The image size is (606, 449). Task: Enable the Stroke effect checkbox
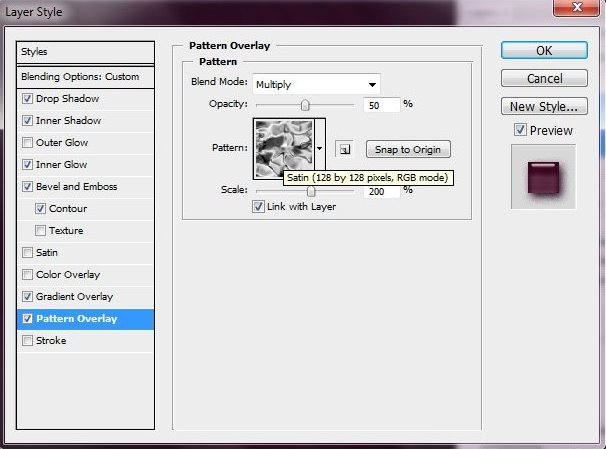26,341
